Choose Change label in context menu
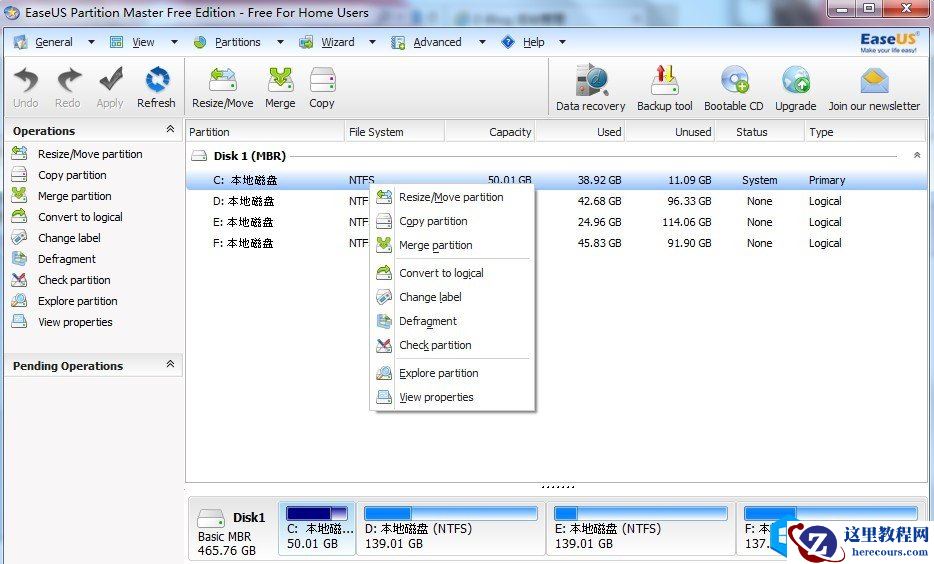This screenshot has height=564, width=934. [x=452, y=297]
